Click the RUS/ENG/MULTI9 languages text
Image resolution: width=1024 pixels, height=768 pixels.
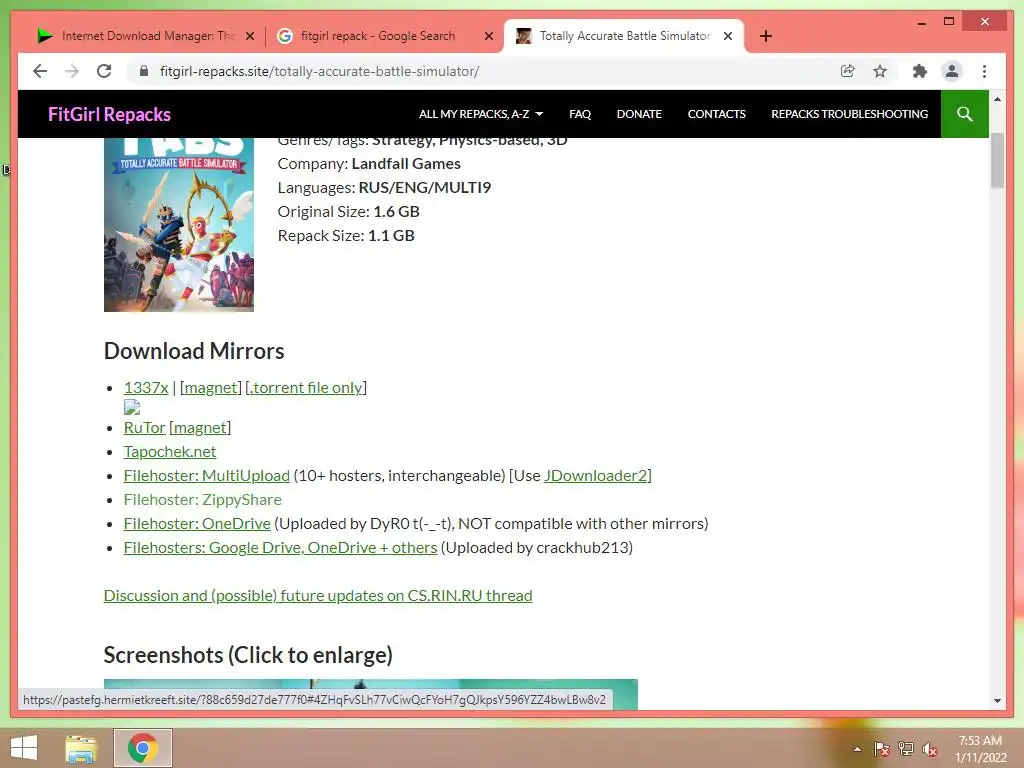point(424,187)
